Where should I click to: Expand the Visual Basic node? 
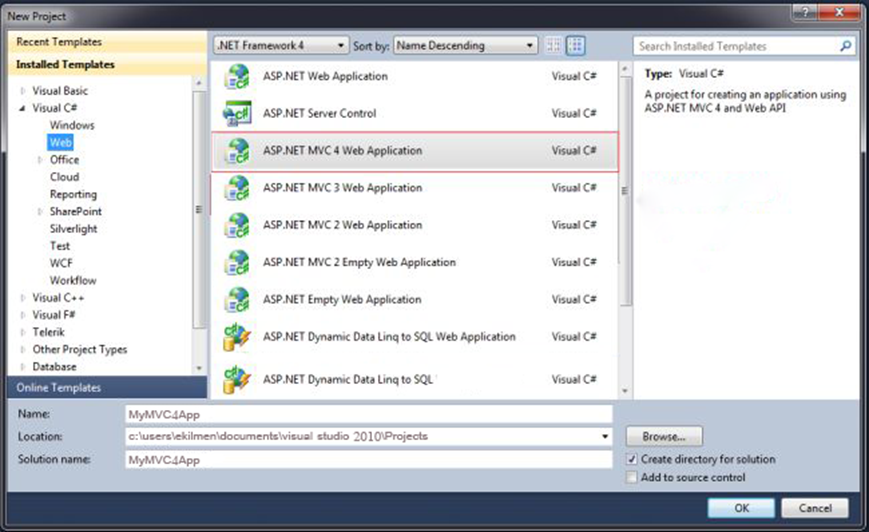[23, 91]
